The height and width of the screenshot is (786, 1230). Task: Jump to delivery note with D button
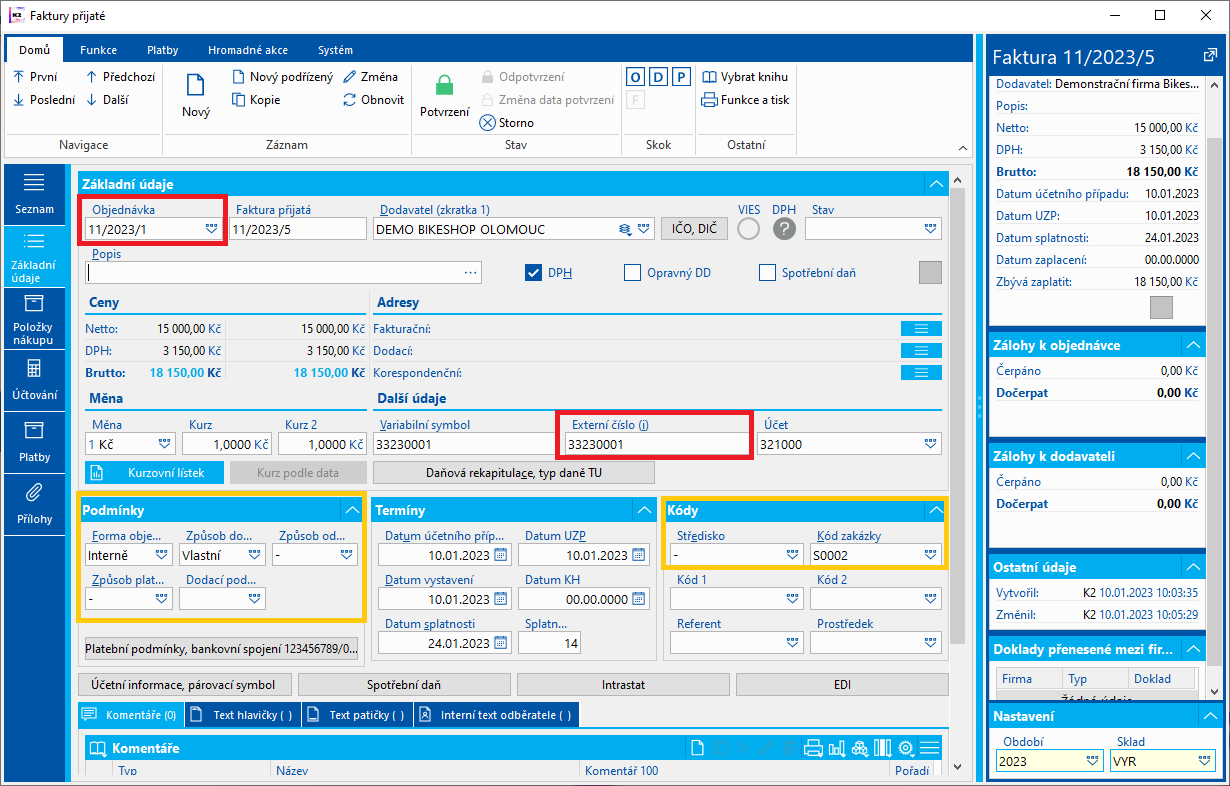658,77
